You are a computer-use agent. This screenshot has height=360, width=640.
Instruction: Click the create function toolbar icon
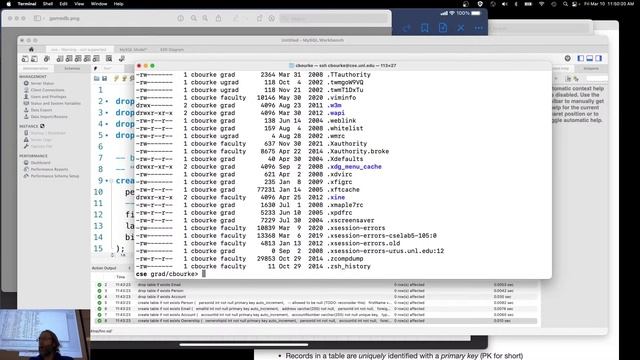tap(96, 59)
